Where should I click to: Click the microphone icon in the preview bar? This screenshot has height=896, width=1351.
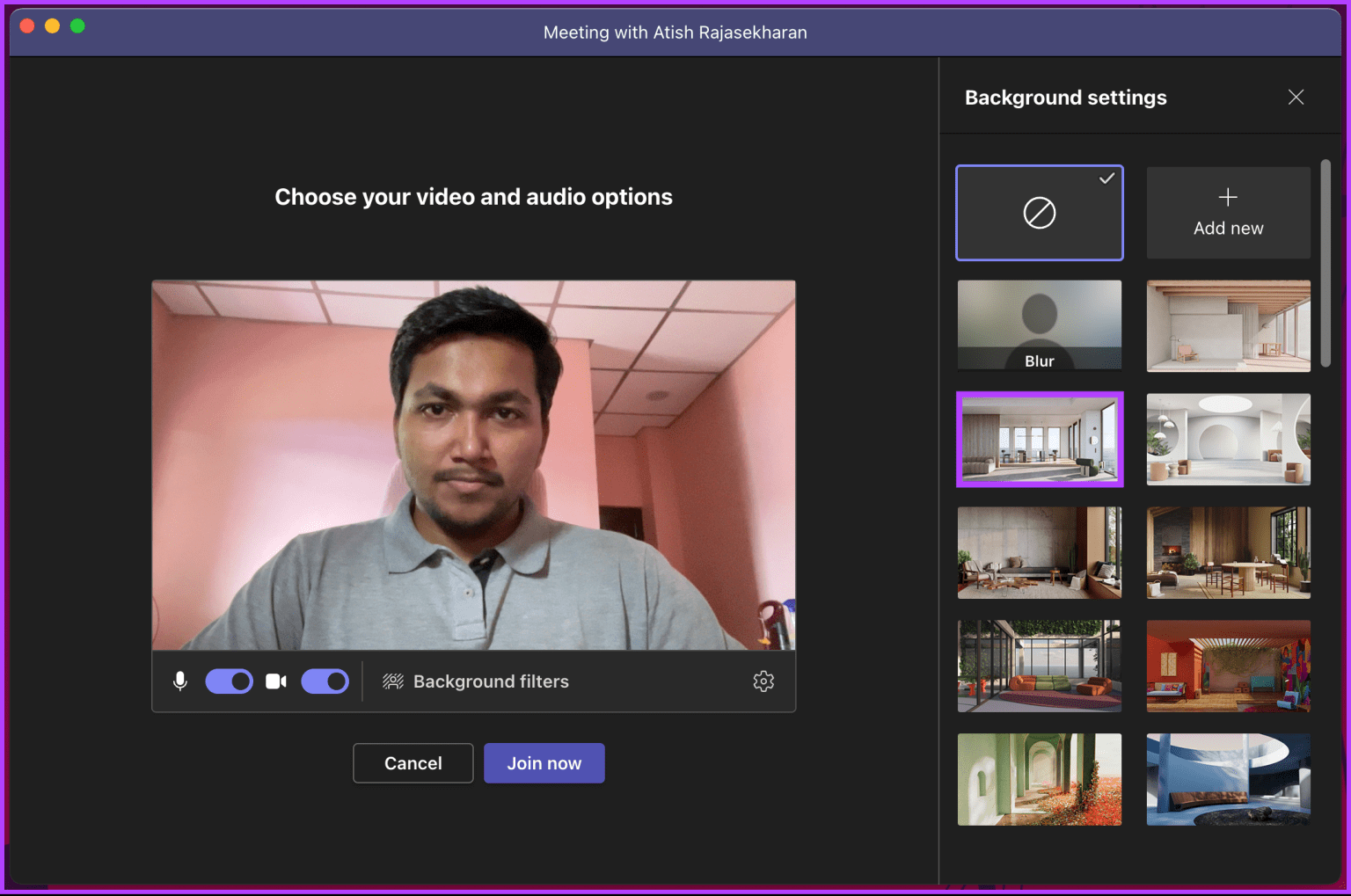[x=179, y=681]
